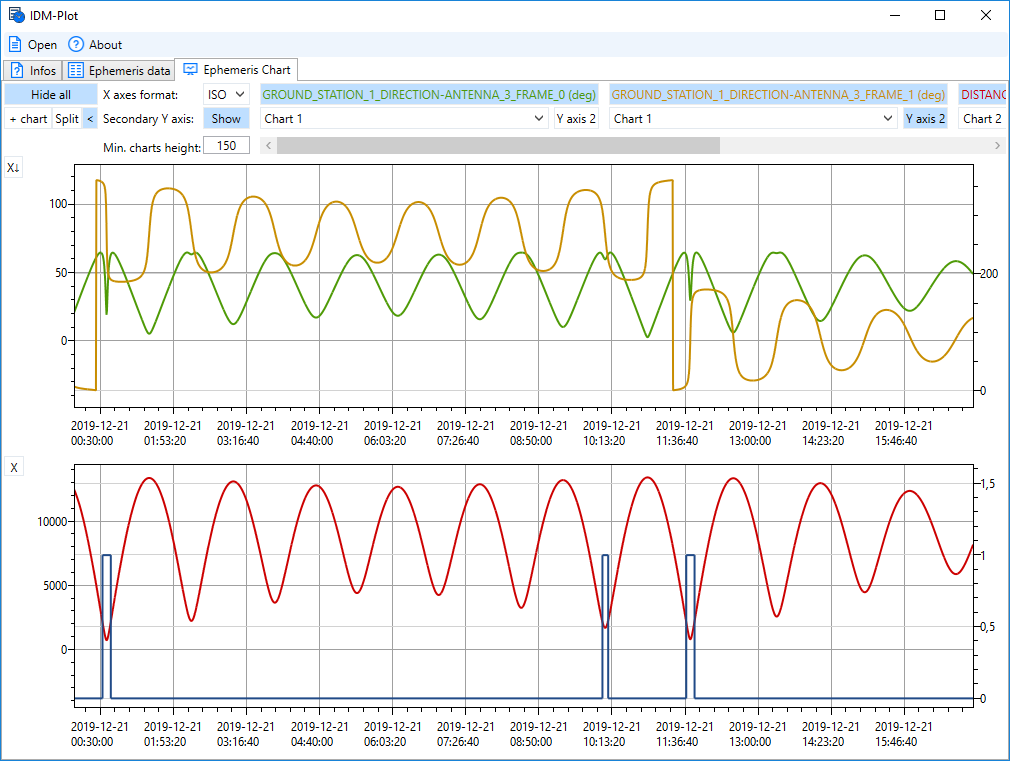Enable Y axis 2 for FRAME_0 series
Viewport: 1010px width, 761px height.
pos(577,119)
